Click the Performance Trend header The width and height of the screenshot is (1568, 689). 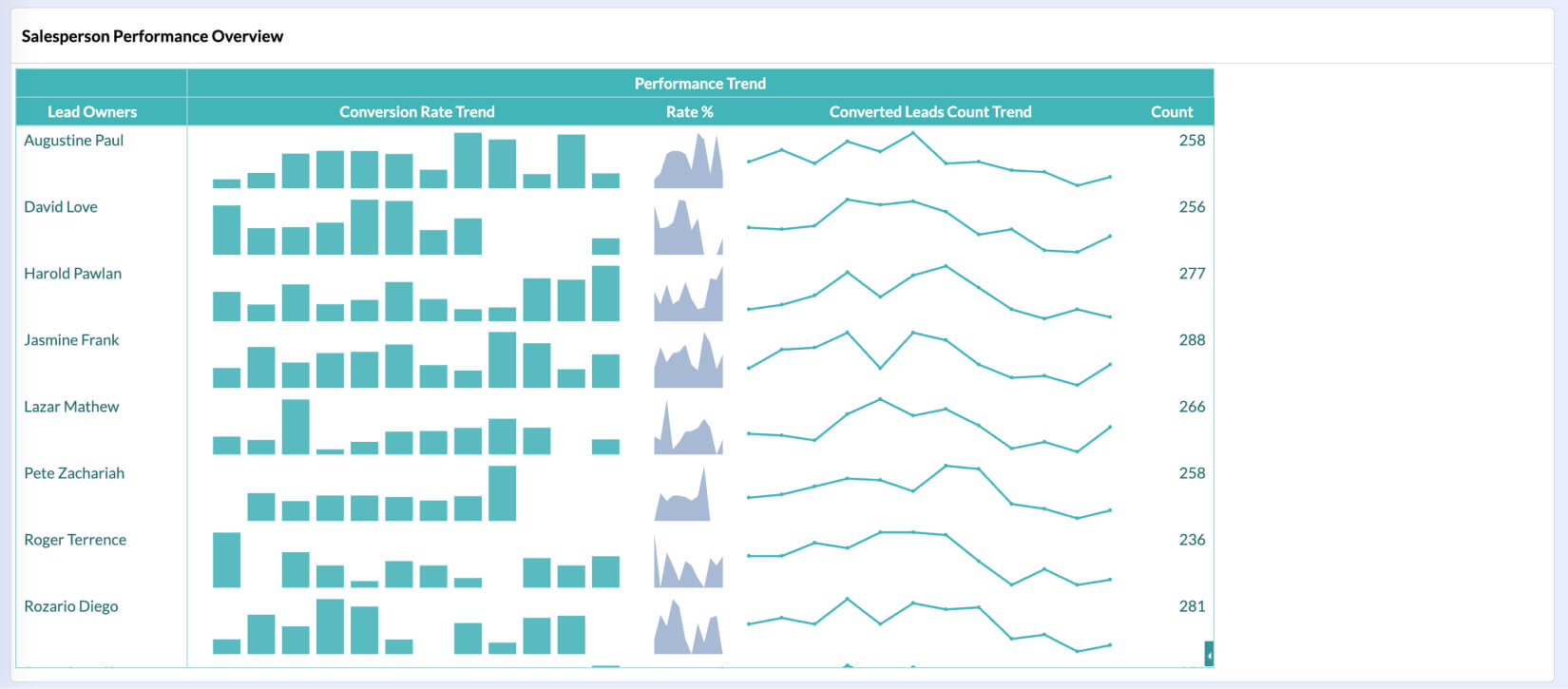tap(700, 84)
